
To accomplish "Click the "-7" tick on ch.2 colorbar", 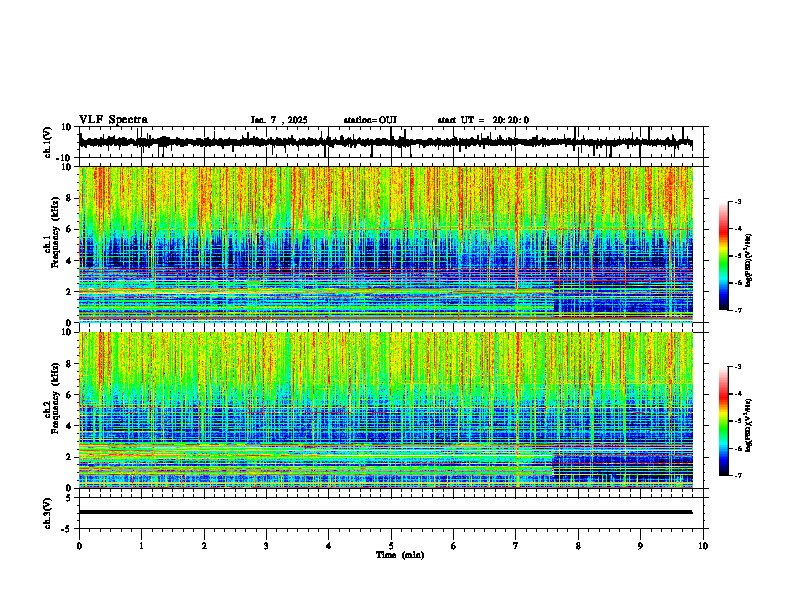I will pyautogui.click(x=738, y=476).
